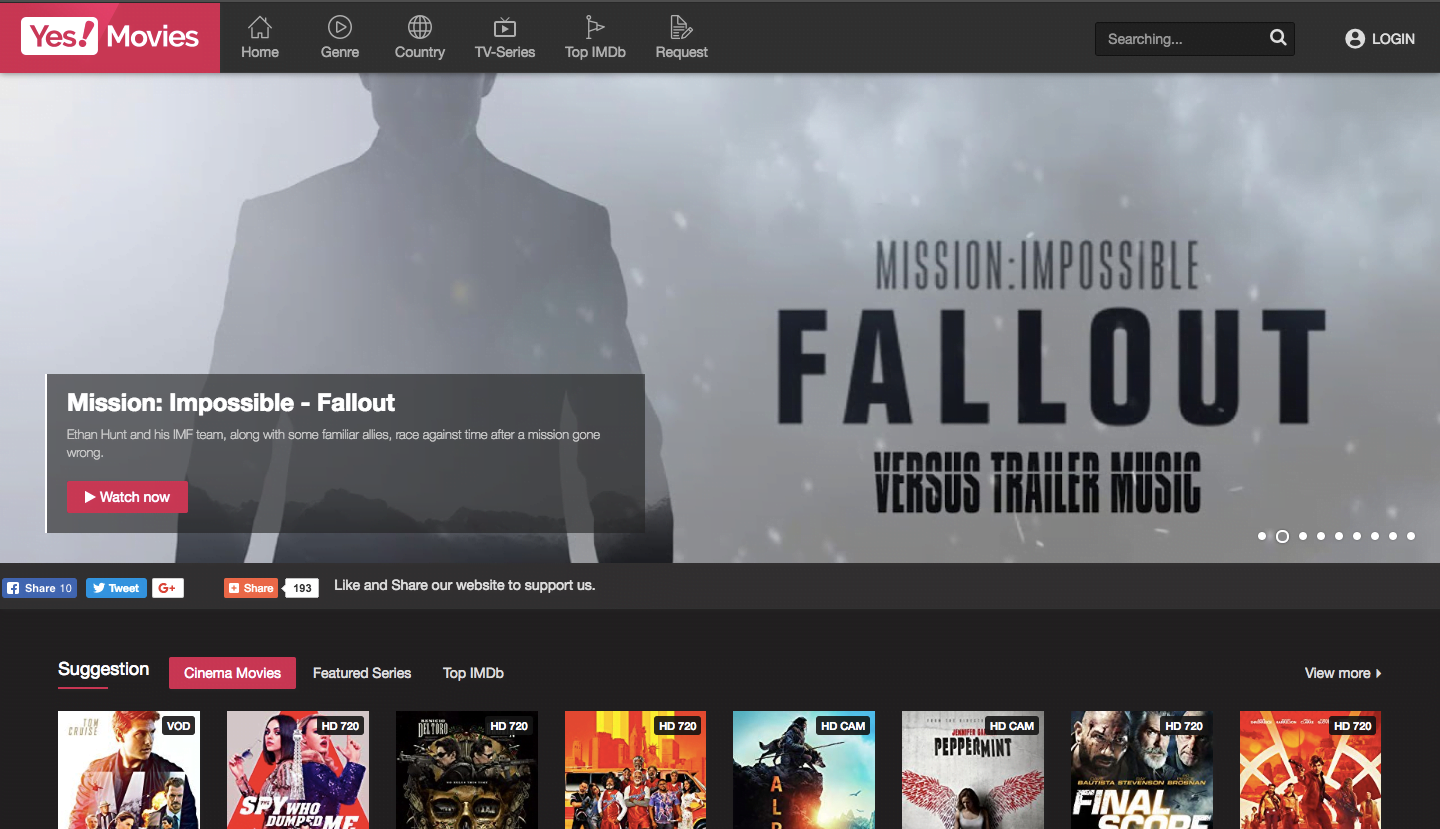Open the red-orange HD 720 poster at far right
The image size is (1440, 829).
tap(1311, 770)
